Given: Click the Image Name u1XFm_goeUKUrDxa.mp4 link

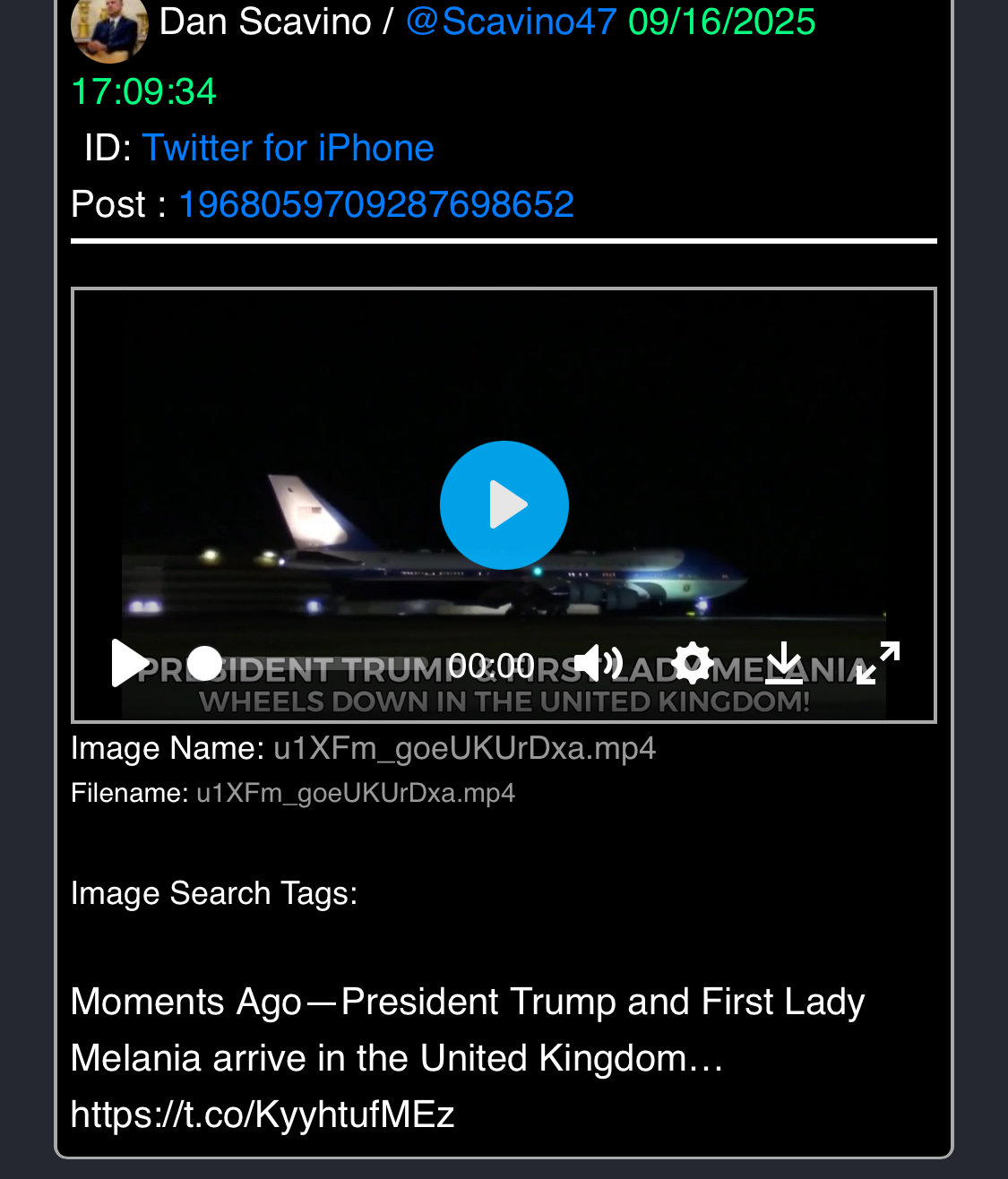Looking at the screenshot, I should [x=465, y=748].
